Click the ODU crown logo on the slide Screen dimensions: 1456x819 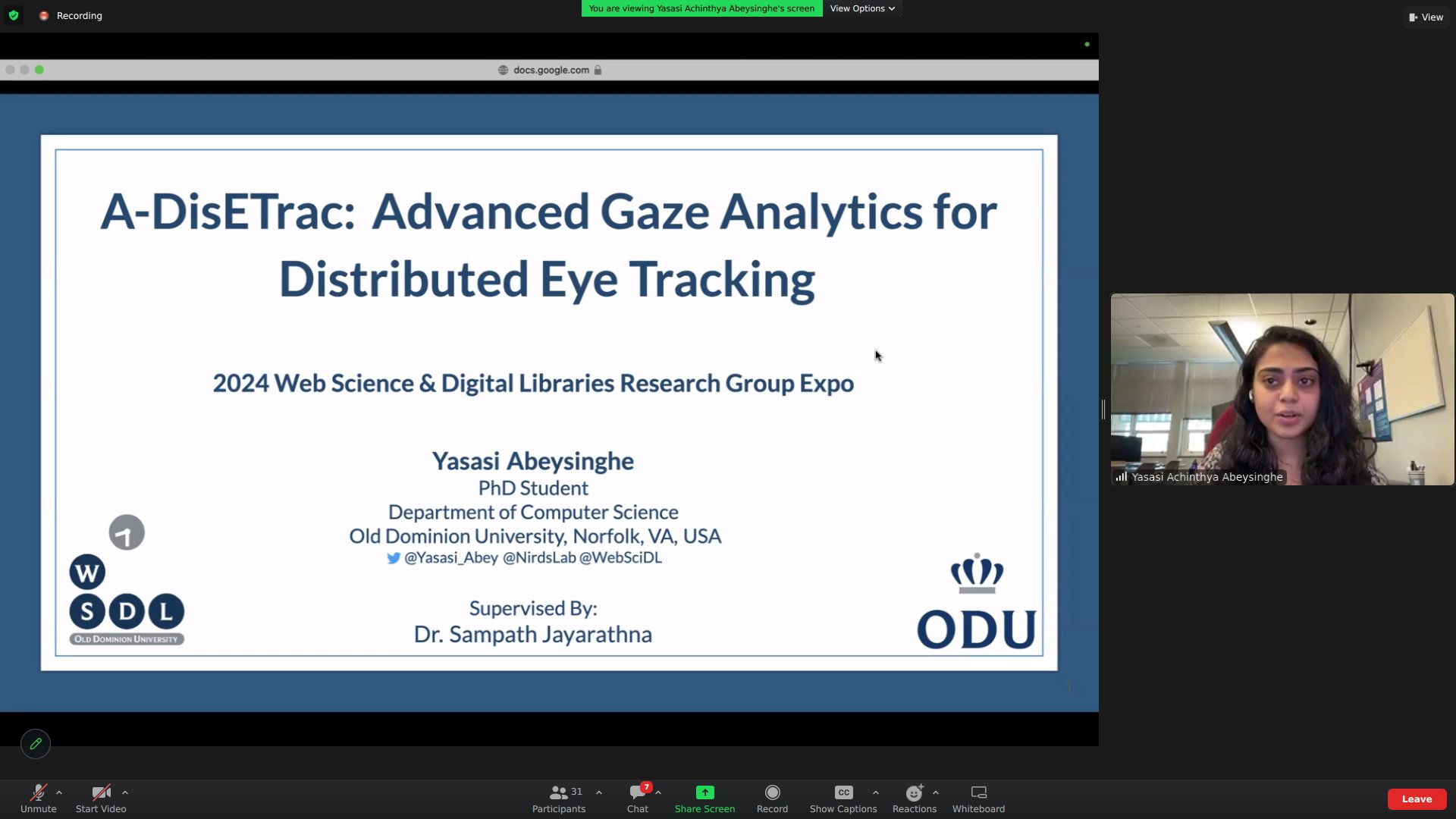point(977,601)
